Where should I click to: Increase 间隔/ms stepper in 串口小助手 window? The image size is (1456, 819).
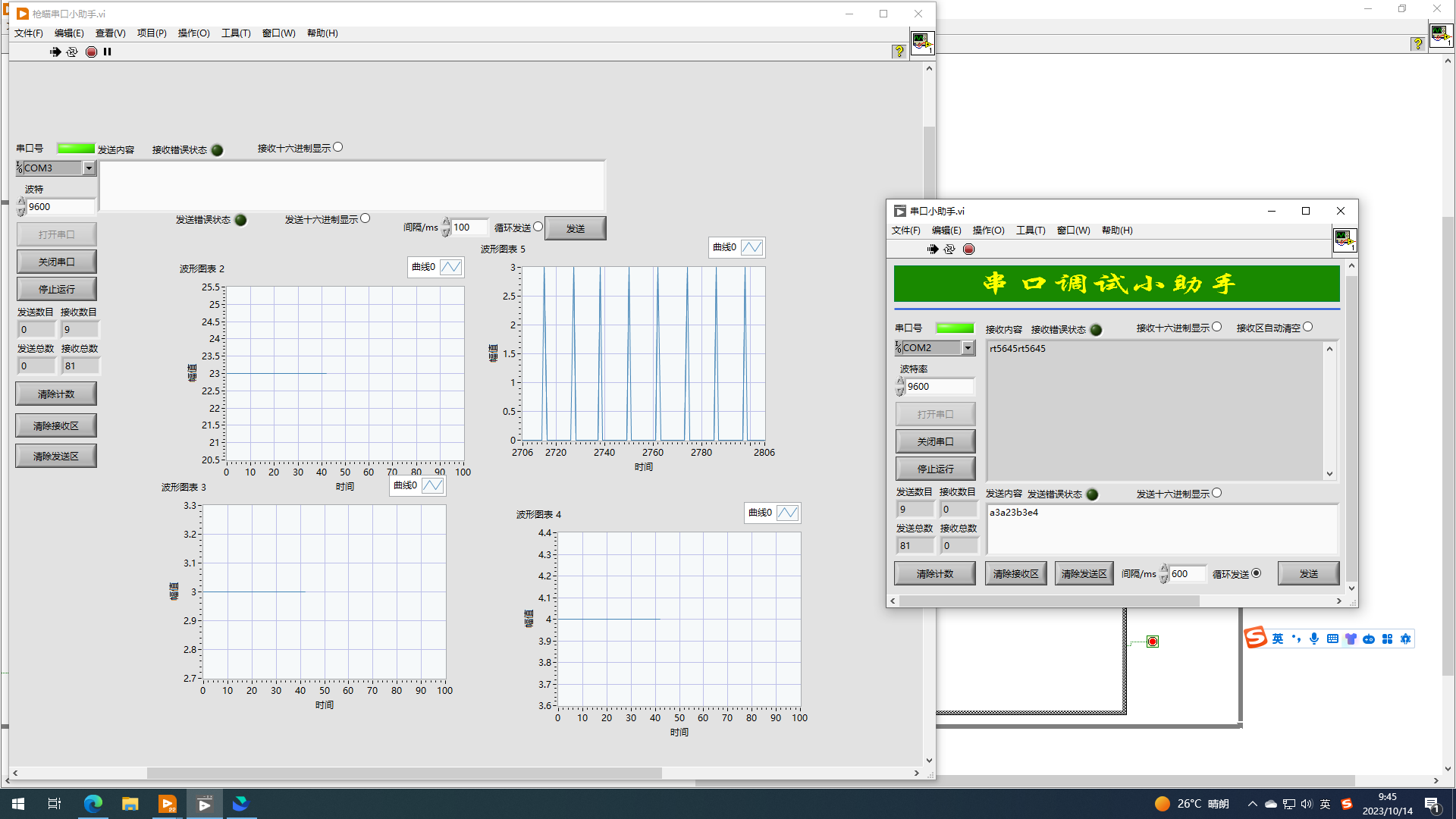(x=1164, y=569)
